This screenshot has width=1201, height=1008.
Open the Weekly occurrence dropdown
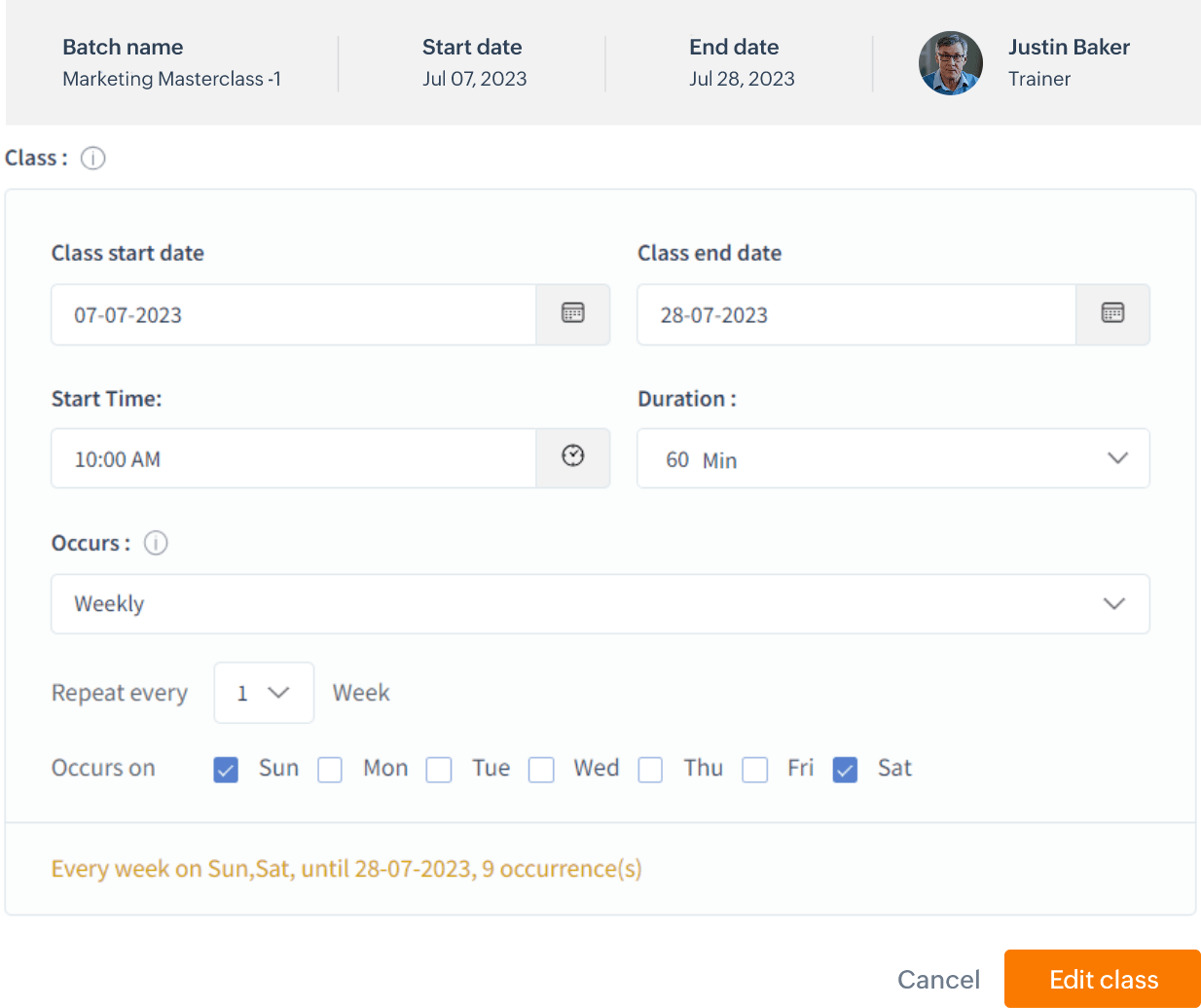1113,603
